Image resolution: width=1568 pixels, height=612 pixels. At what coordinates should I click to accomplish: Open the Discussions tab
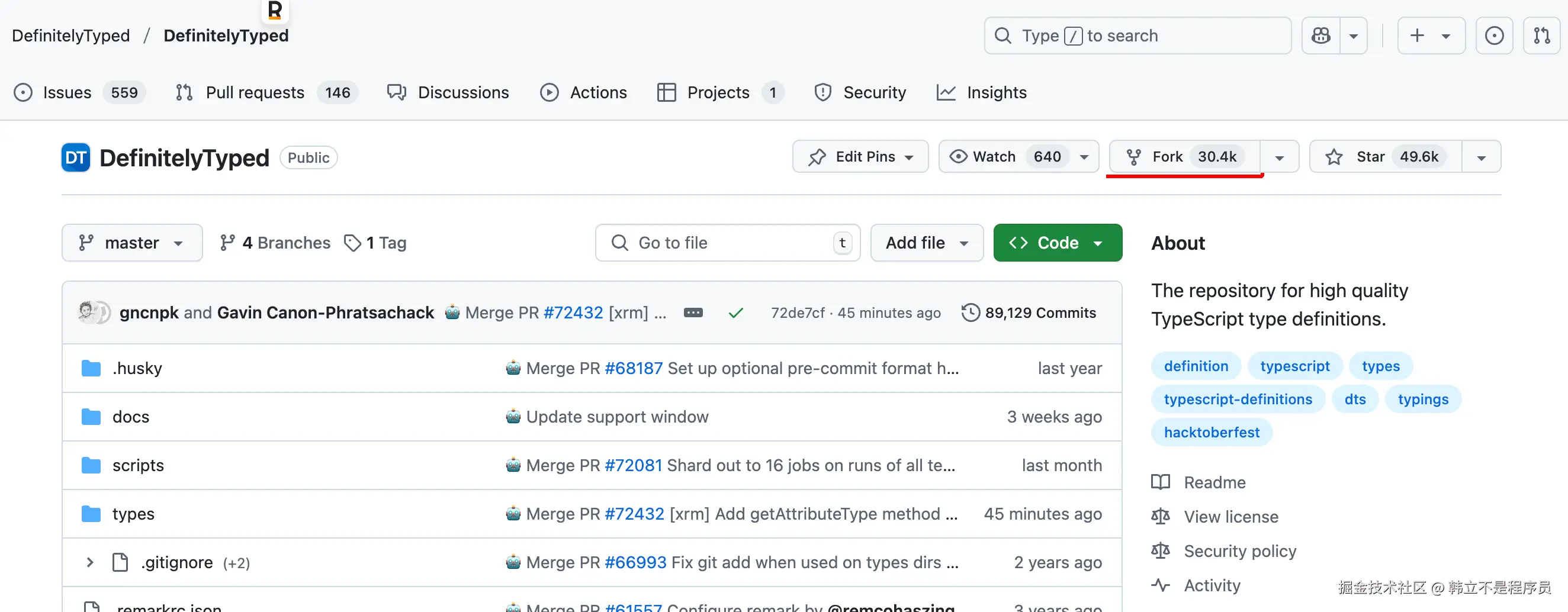tap(448, 92)
